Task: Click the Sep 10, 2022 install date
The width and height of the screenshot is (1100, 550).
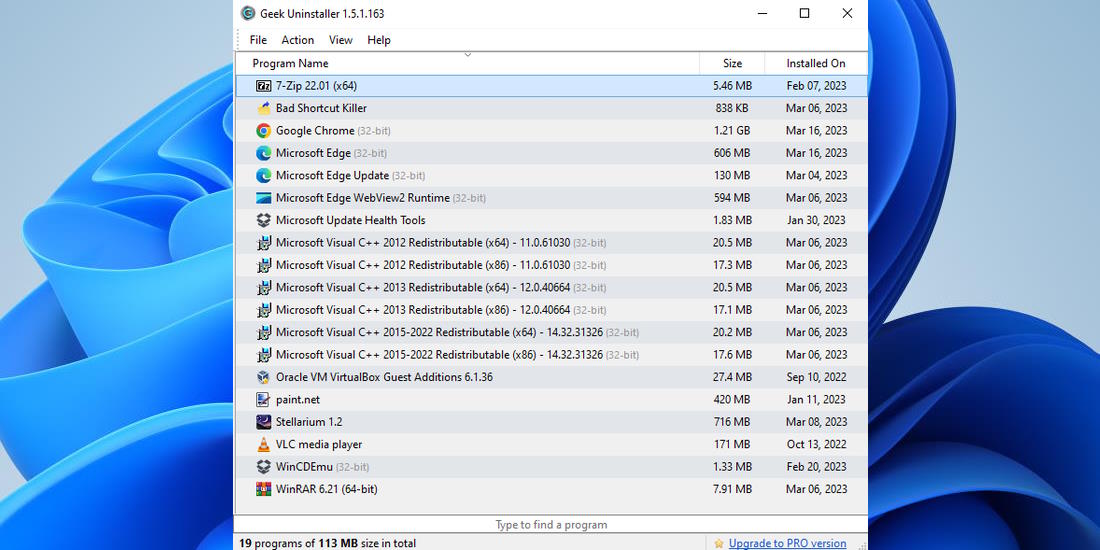Action: (x=817, y=377)
